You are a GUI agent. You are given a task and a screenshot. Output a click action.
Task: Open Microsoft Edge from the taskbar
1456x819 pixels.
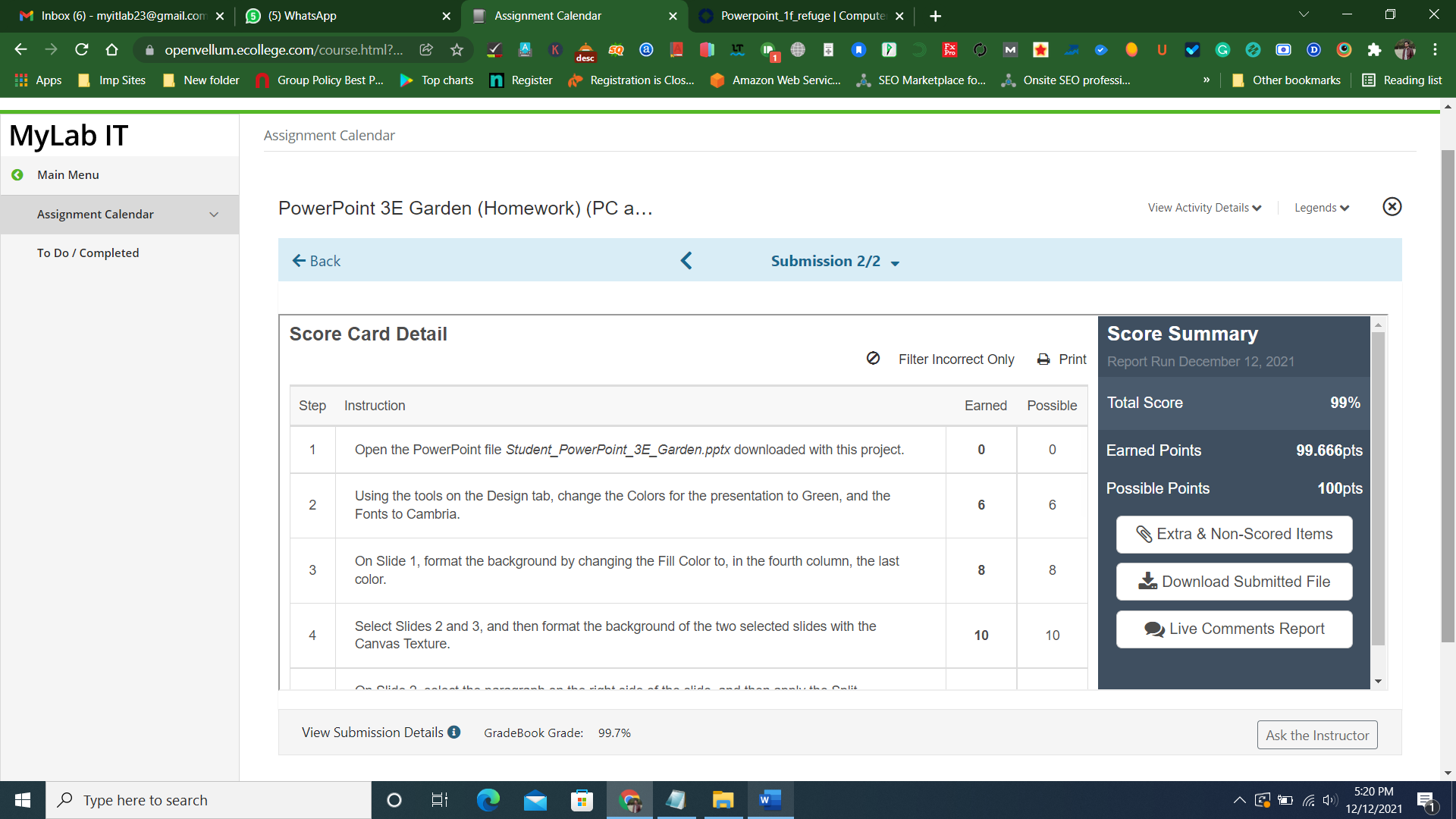tap(488, 800)
